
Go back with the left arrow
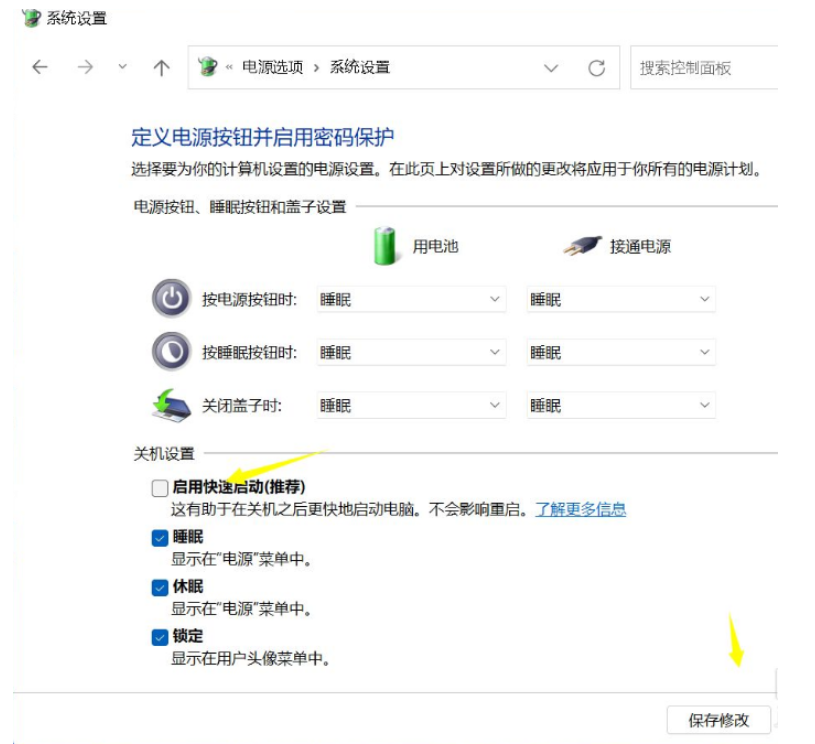click(x=40, y=67)
